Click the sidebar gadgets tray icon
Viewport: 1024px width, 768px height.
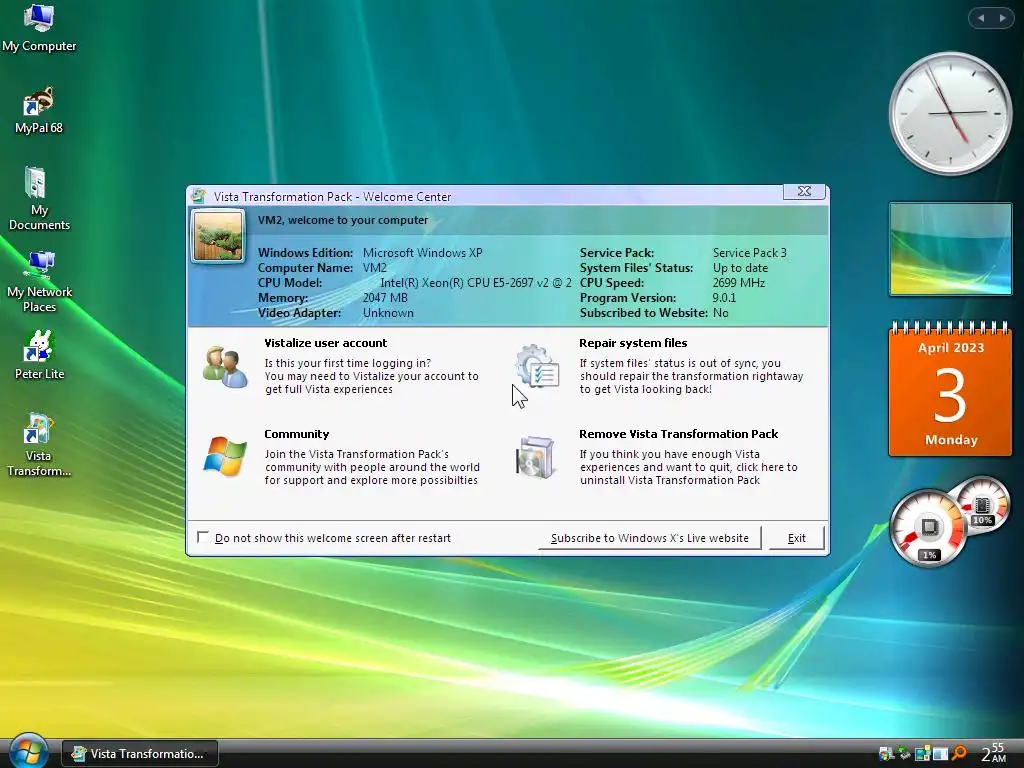coord(922,753)
